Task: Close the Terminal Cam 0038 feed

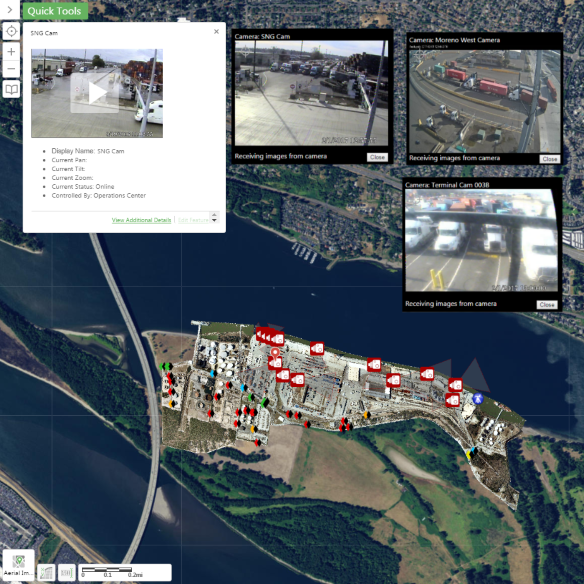Action: (547, 305)
